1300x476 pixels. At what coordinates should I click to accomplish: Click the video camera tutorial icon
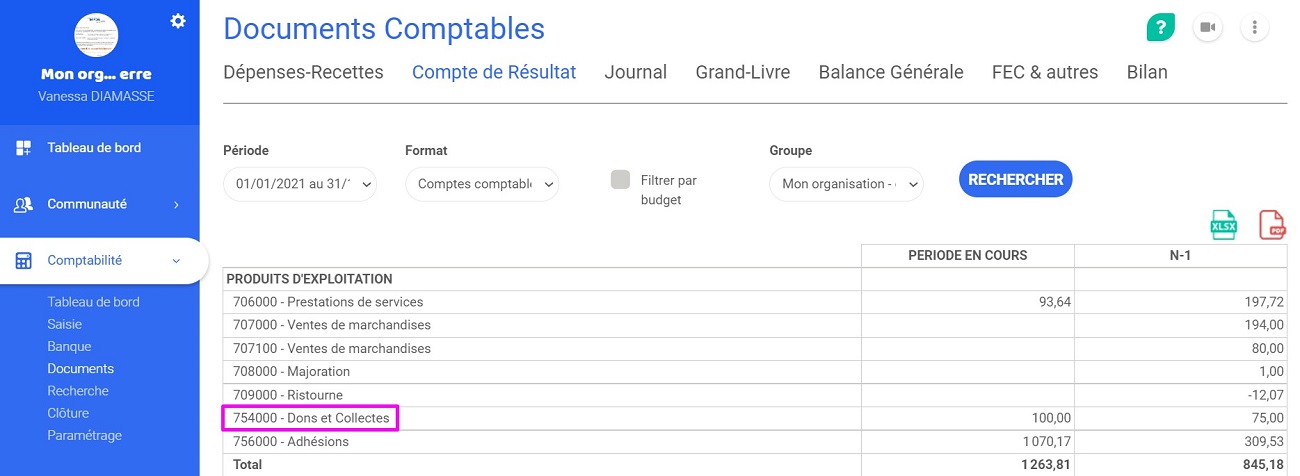1208,27
